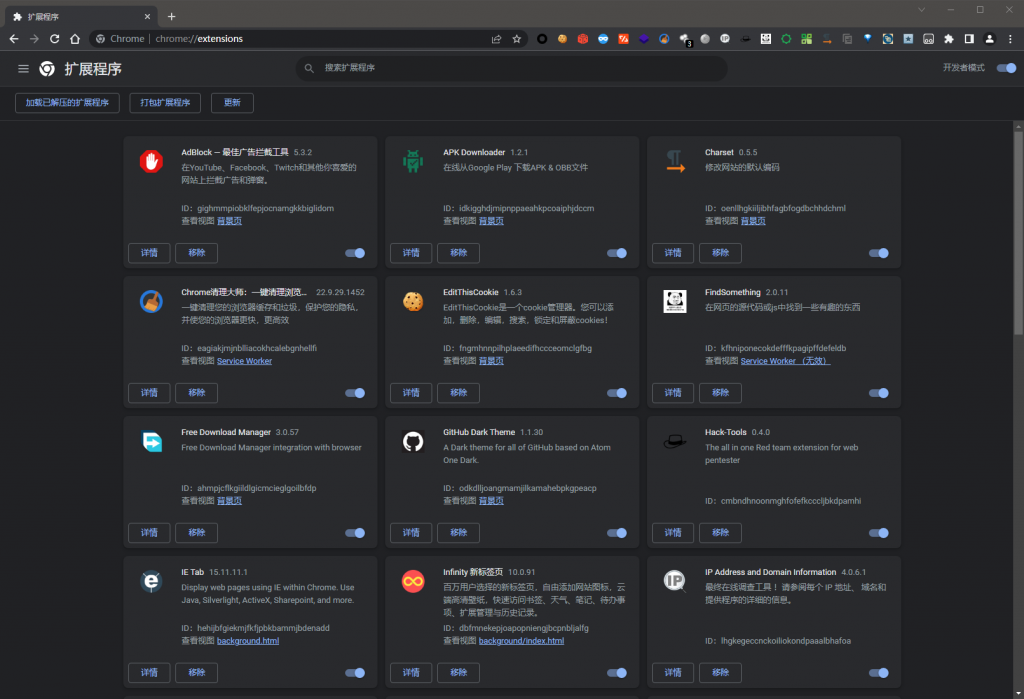Screen dimensions: 1024x699
Task: Toggle off Chrome清理大师 extension
Action: [x=355, y=393]
